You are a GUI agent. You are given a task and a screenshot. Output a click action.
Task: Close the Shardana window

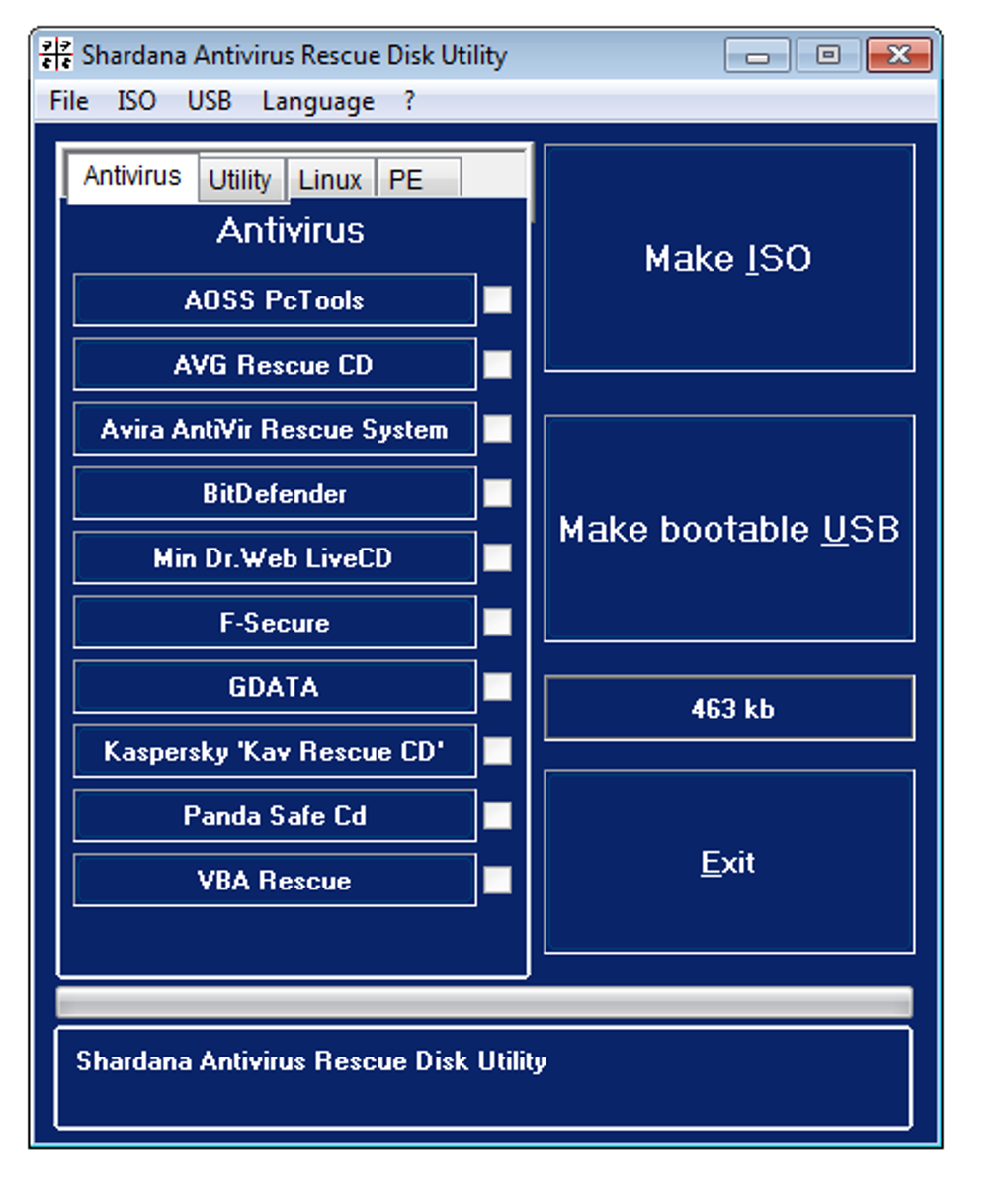point(899,56)
